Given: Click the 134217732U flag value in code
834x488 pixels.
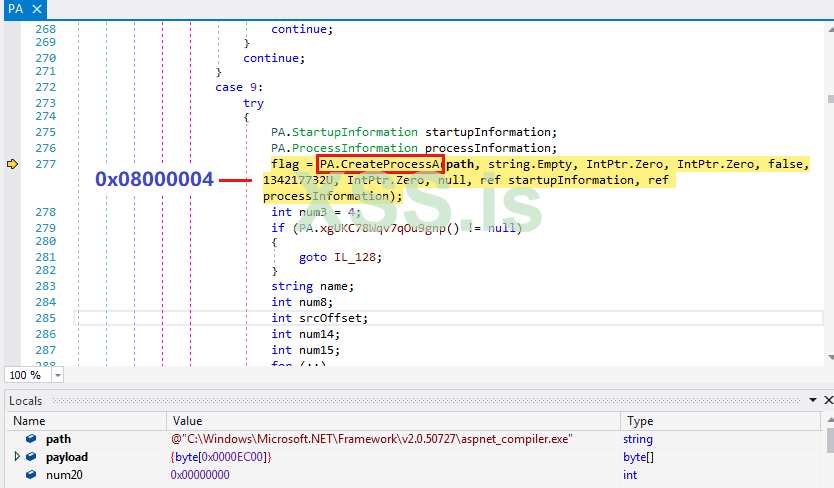Looking at the screenshot, I should pyautogui.click(x=298, y=180).
